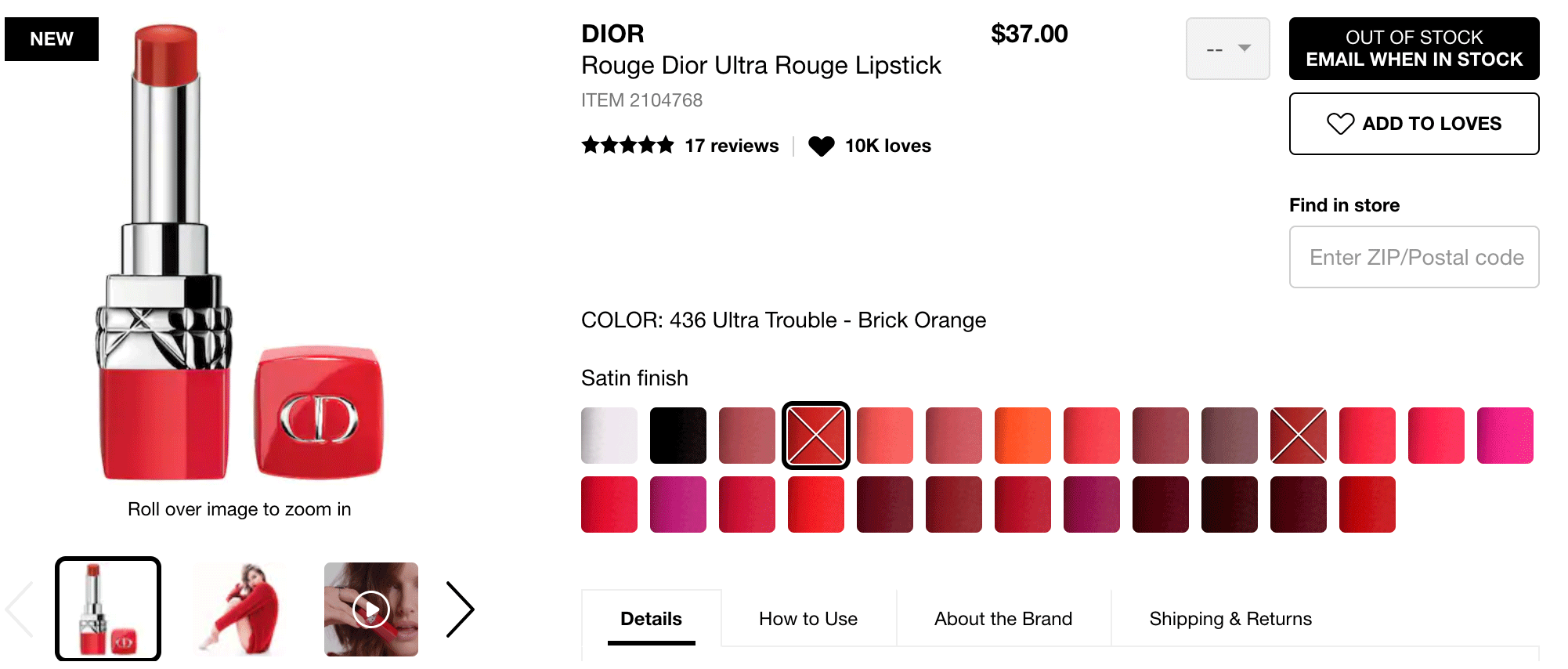Click the heart icon in Add to Loves
The height and width of the screenshot is (669, 1568).
(x=1340, y=124)
